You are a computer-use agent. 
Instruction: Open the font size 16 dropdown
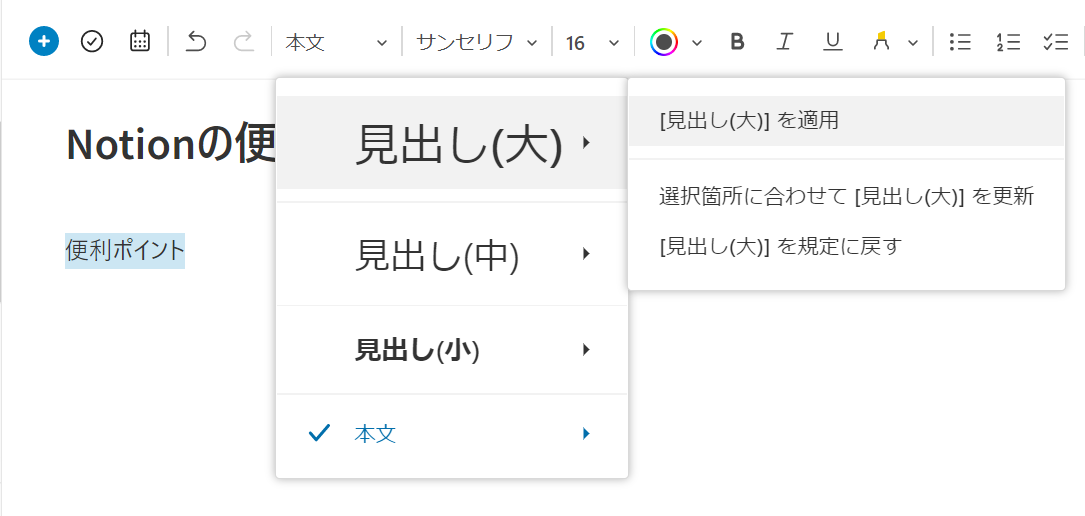tap(592, 42)
